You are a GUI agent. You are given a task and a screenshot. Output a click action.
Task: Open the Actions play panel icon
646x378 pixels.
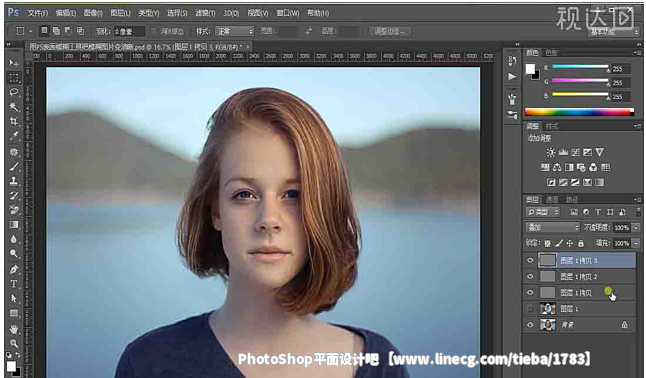point(512,77)
